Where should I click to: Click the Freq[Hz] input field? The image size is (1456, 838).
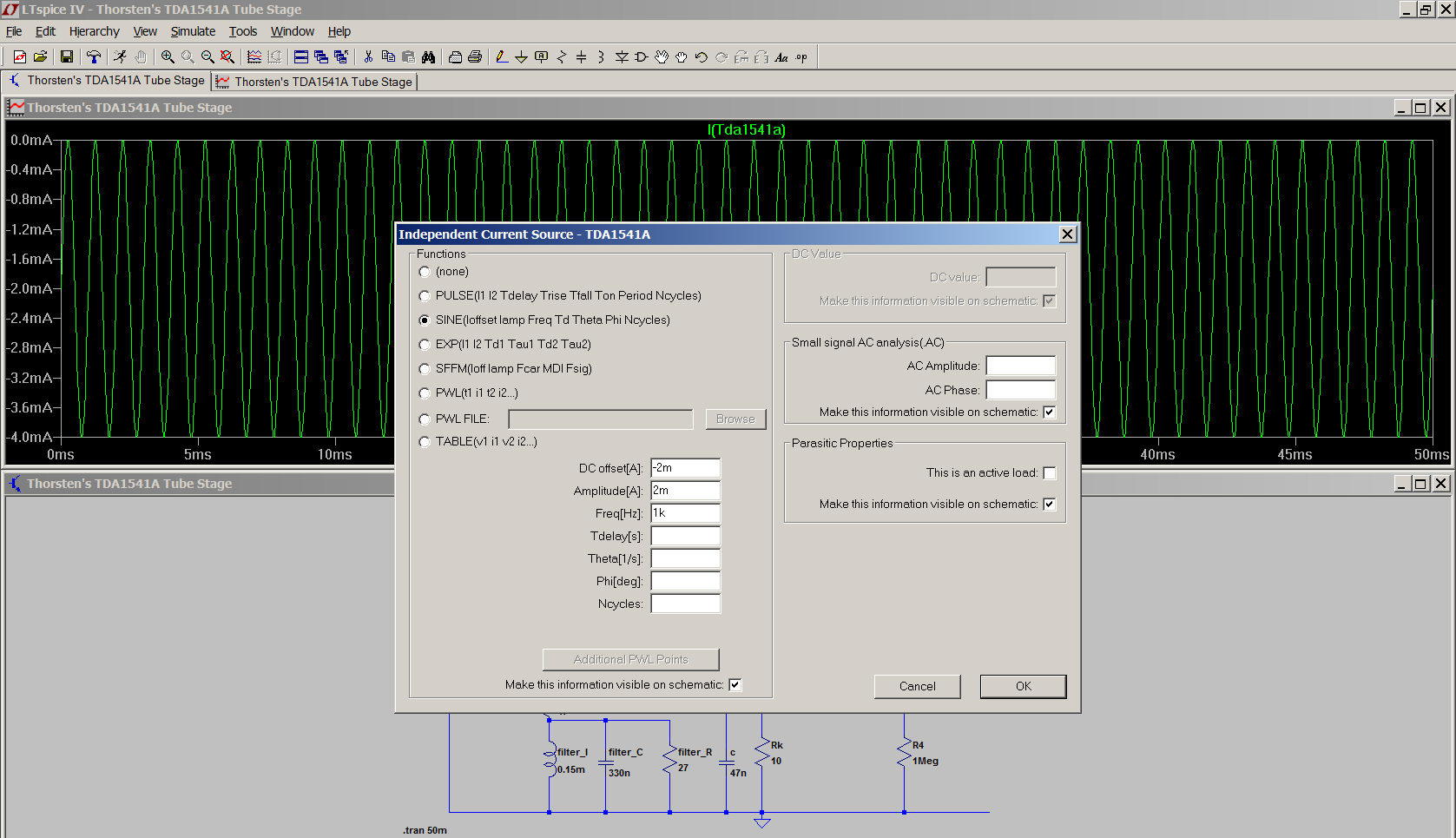pos(686,513)
